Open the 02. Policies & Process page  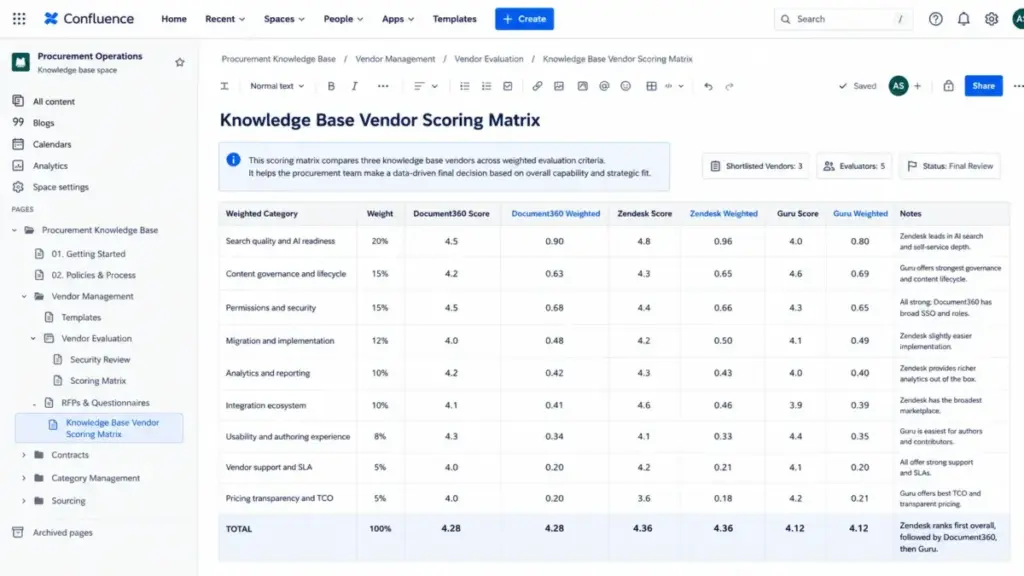[x=93, y=275]
